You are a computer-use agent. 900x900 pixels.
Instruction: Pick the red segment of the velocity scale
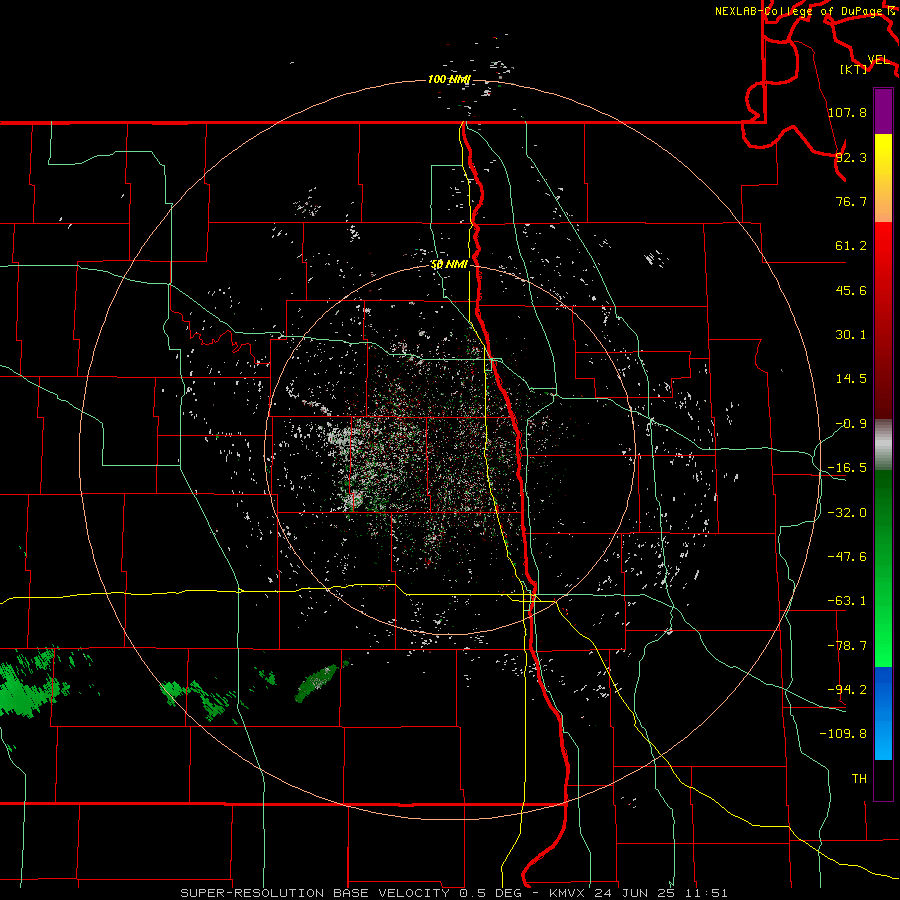pyautogui.click(x=883, y=320)
